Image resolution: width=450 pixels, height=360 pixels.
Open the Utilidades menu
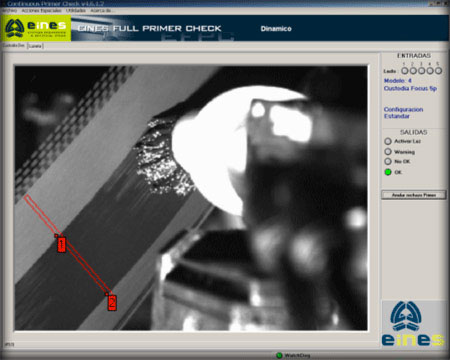coord(76,11)
